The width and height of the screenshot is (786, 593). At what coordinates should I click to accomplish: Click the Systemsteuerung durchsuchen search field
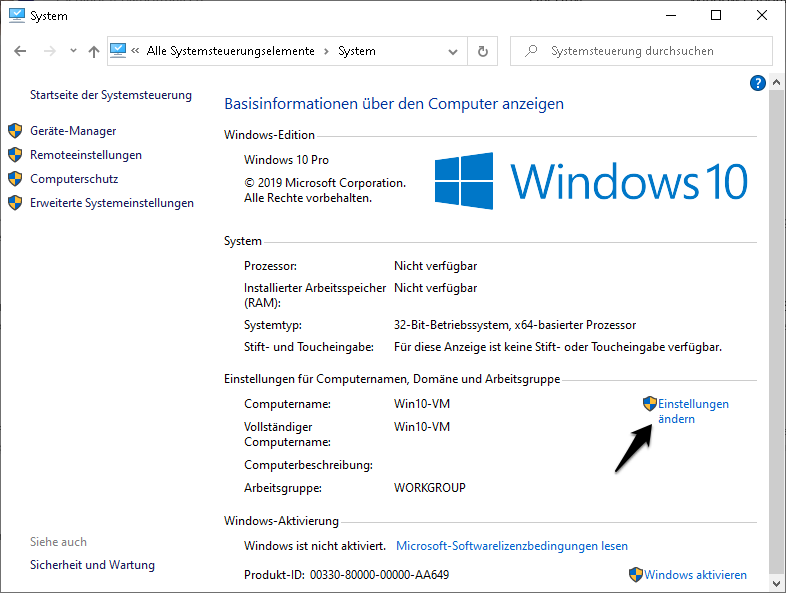[641, 51]
